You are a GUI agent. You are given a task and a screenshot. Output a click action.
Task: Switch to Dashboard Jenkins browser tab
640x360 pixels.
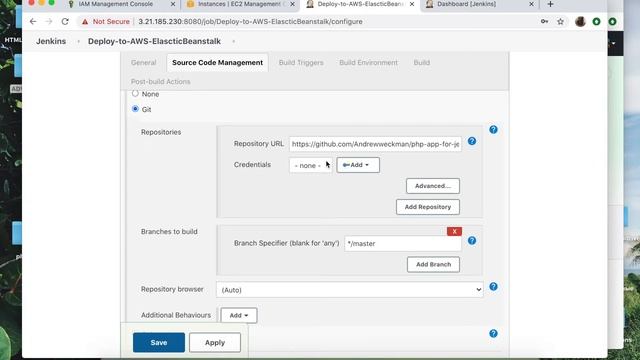(467, 4)
